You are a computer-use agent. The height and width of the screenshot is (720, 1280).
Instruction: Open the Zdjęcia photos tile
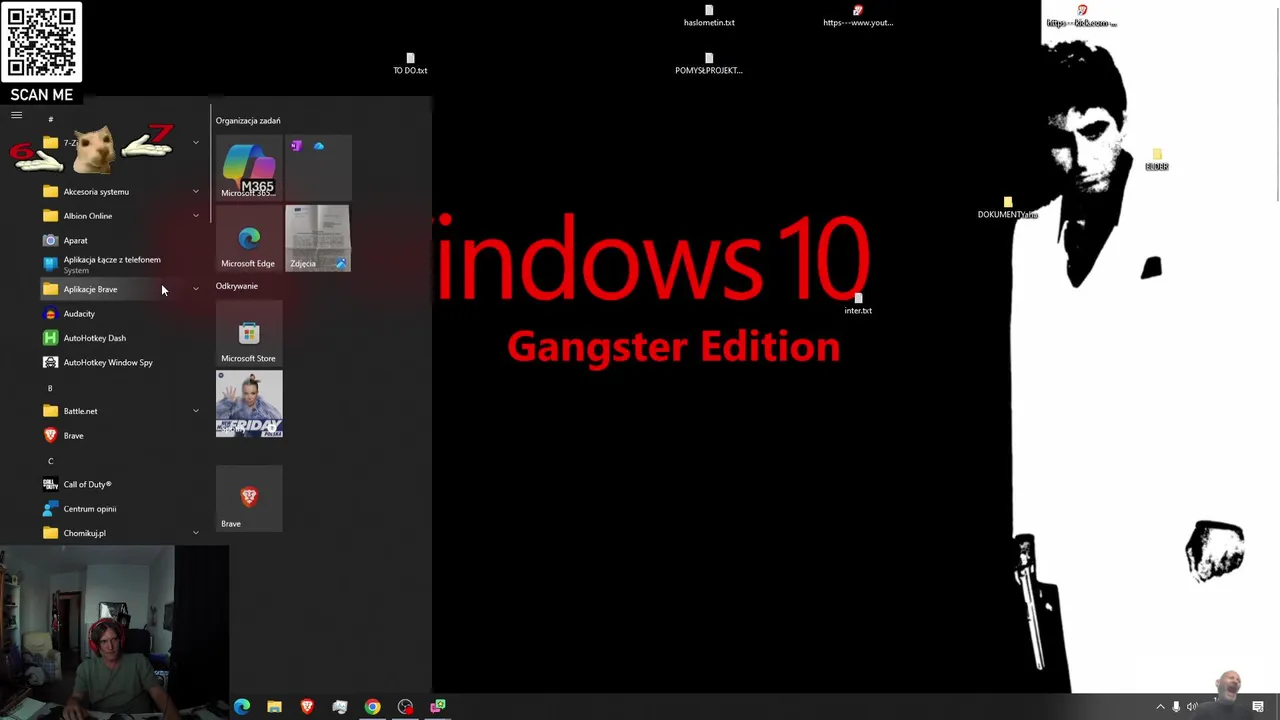coord(318,238)
